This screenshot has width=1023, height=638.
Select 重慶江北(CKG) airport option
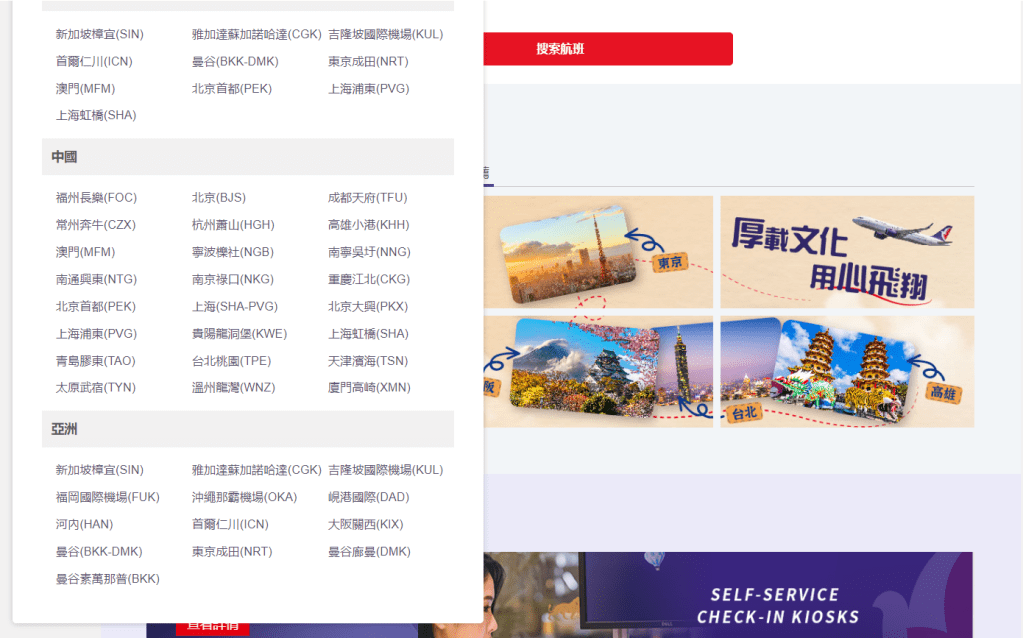(x=368, y=279)
